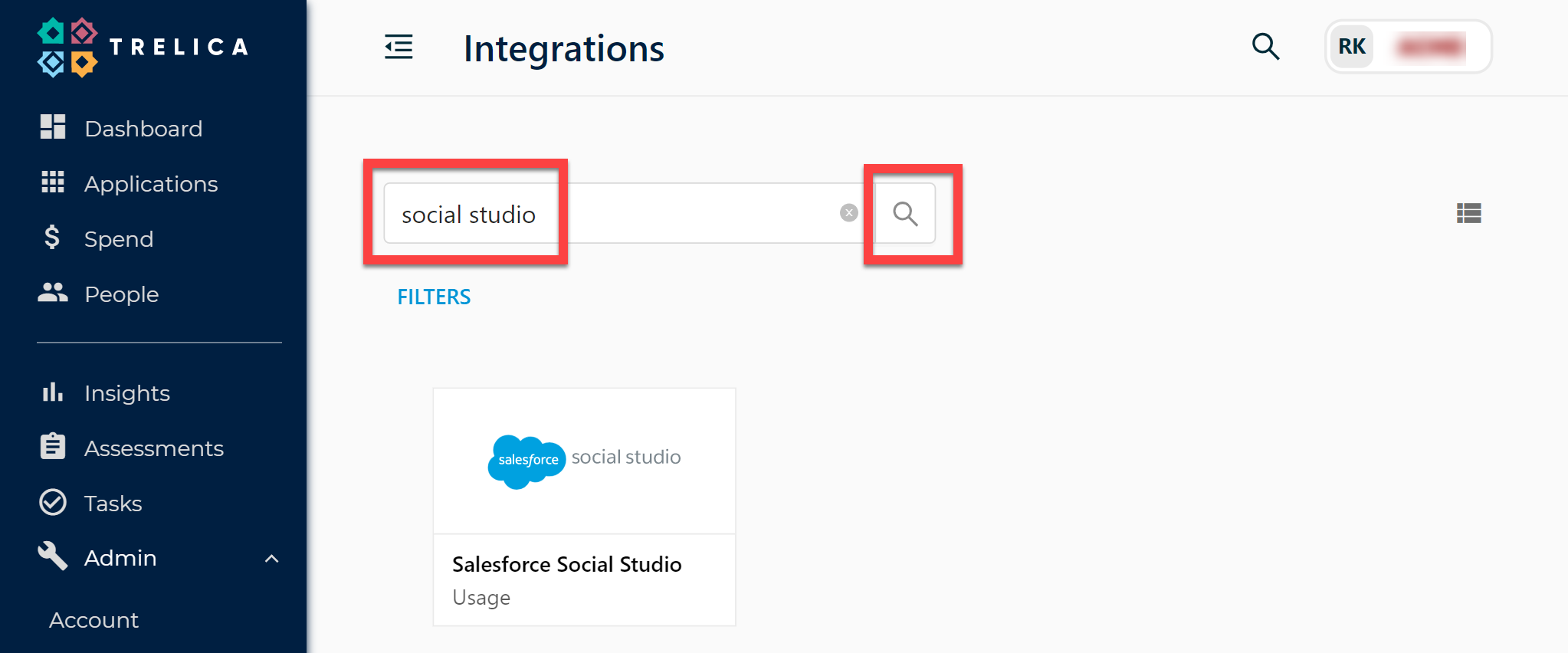
Task: Go to Applications in the sidebar
Action: [151, 183]
